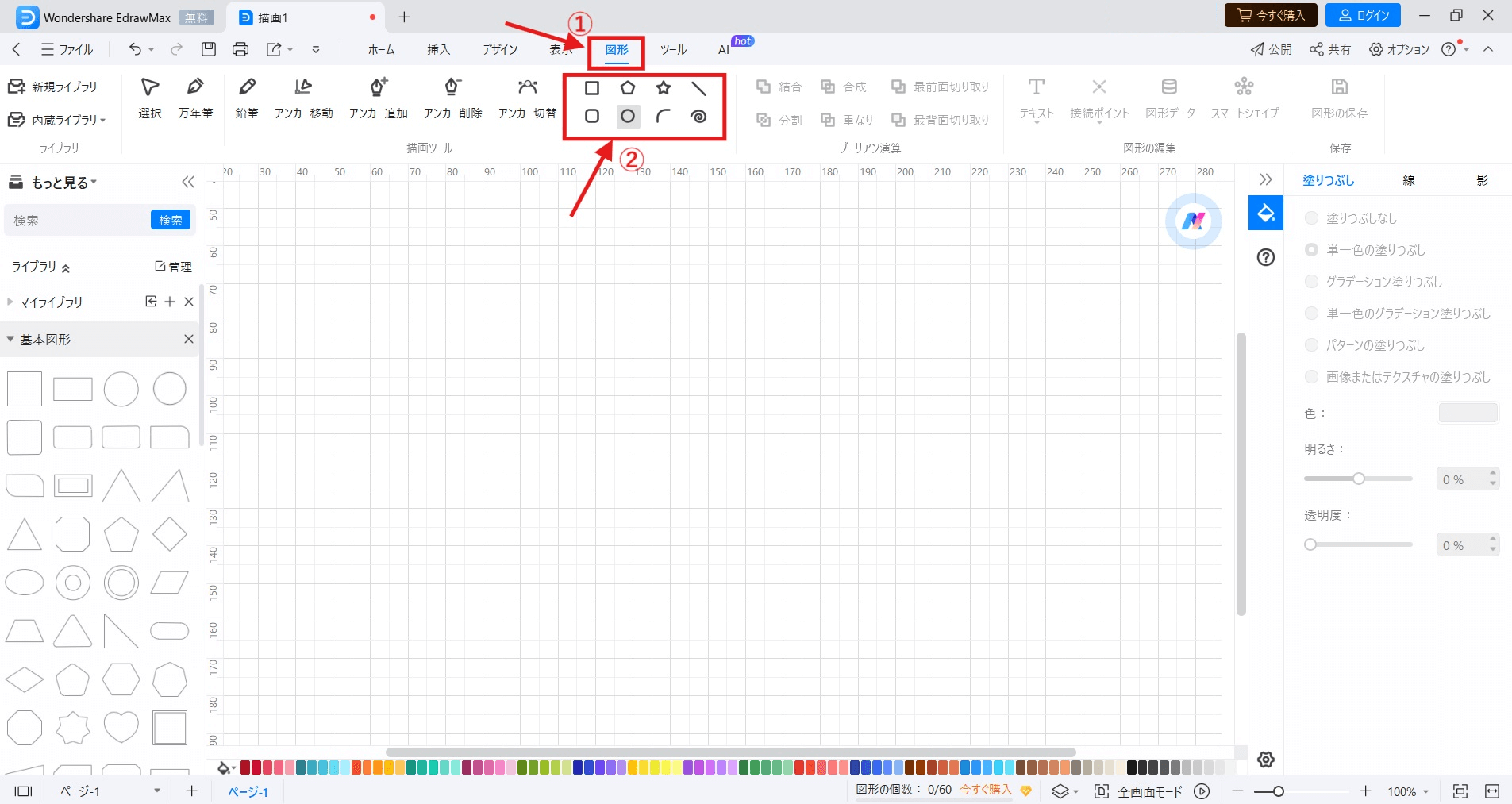Select the spiral drawing tool icon
This screenshot has width=1512, height=804.
pyautogui.click(x=698, y=116)
